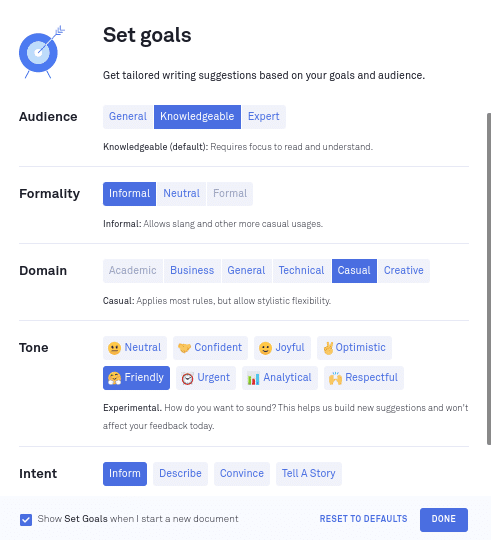Switch domain to Business
Screen dimensions: 491x540
192,271
